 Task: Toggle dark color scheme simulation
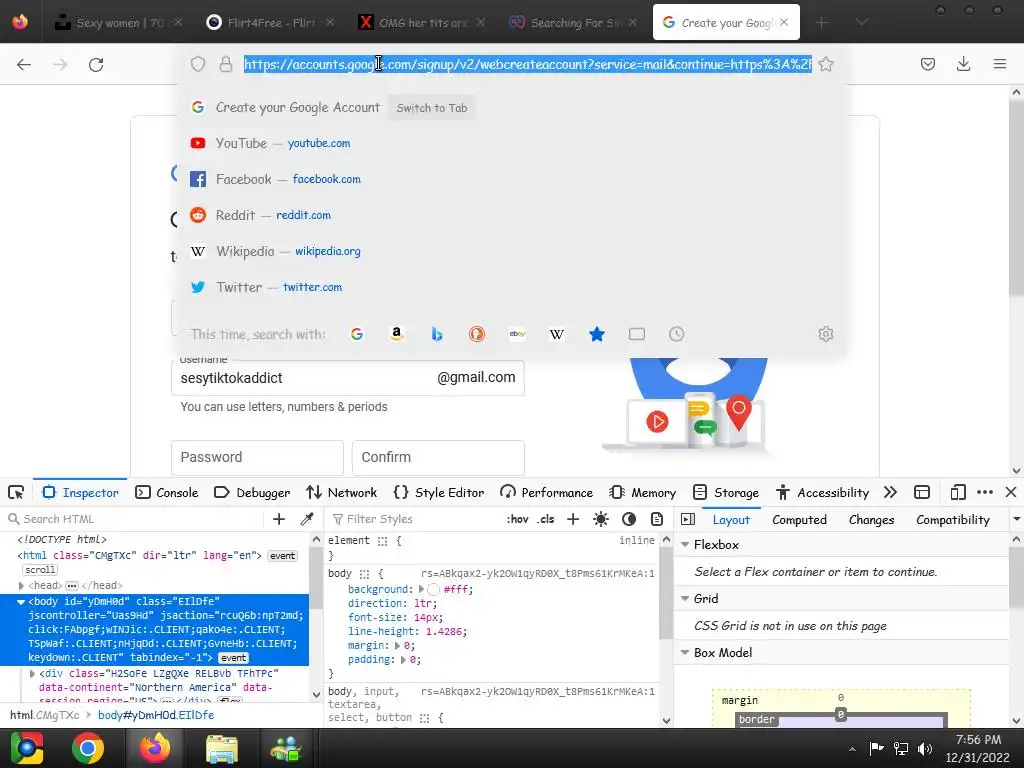coord(629,519)
